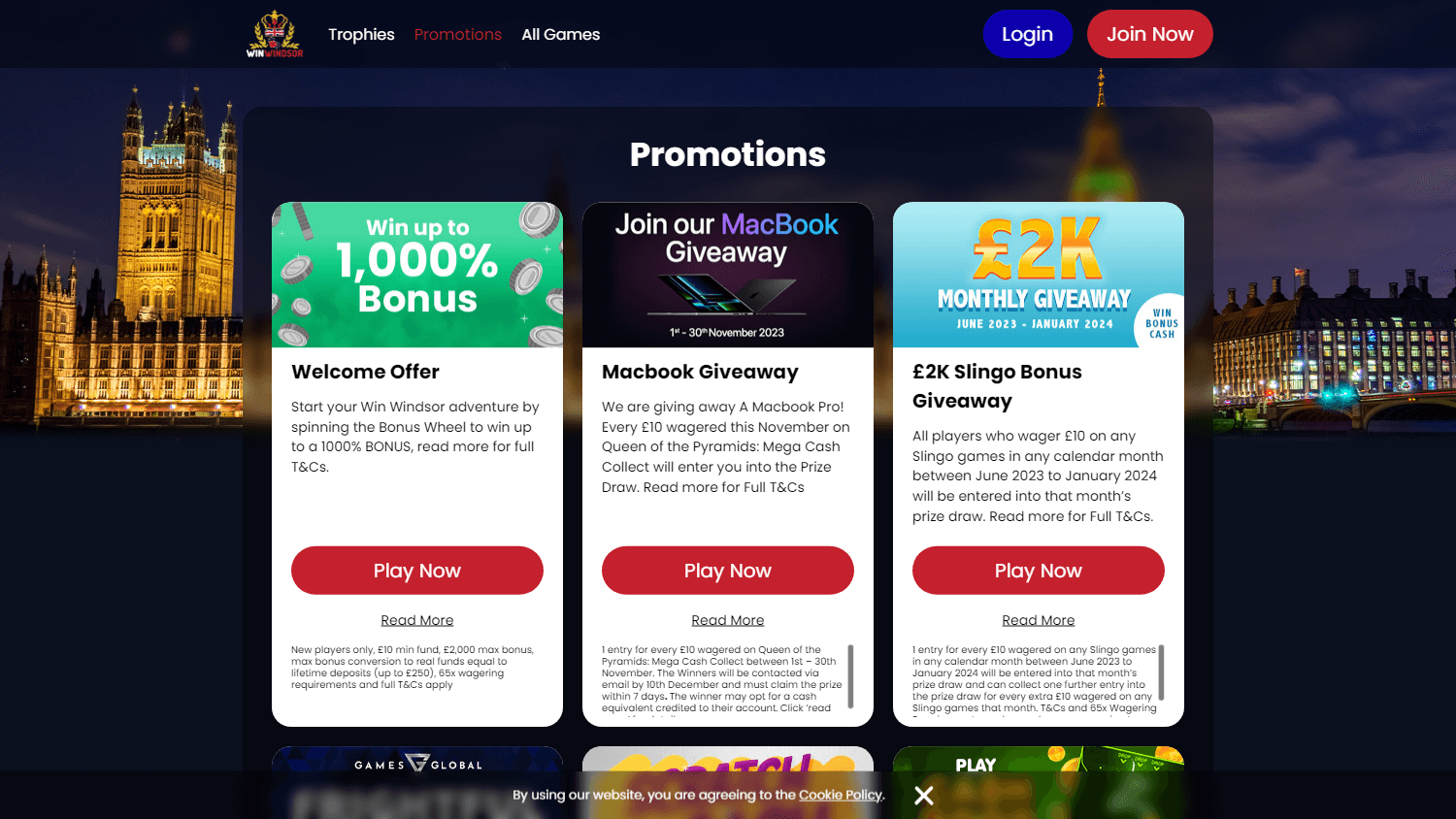Go to All Games in the header
Viewport: 1456px width, 819px height.
point(561,34)
